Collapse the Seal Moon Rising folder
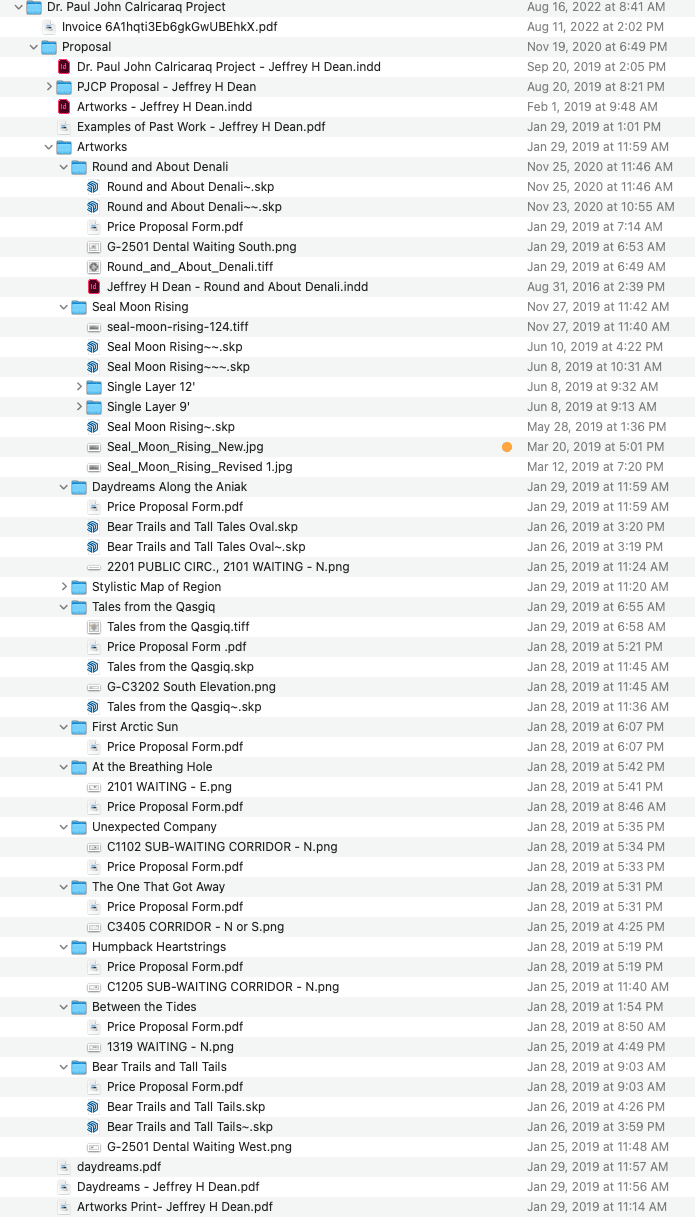Image resolution: width=695 pixels, height=1220 pixels. (x=64, y=307)
